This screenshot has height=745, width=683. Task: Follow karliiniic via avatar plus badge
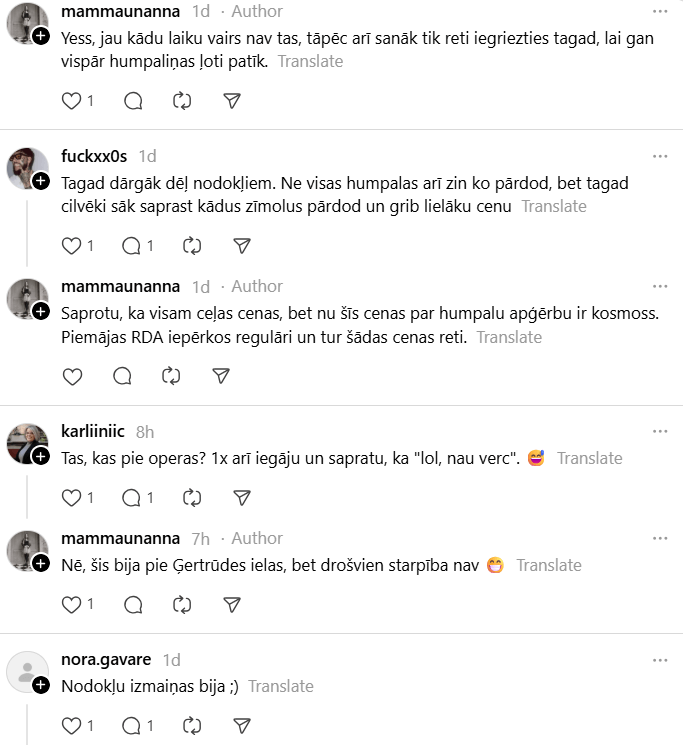click(41, 456)
